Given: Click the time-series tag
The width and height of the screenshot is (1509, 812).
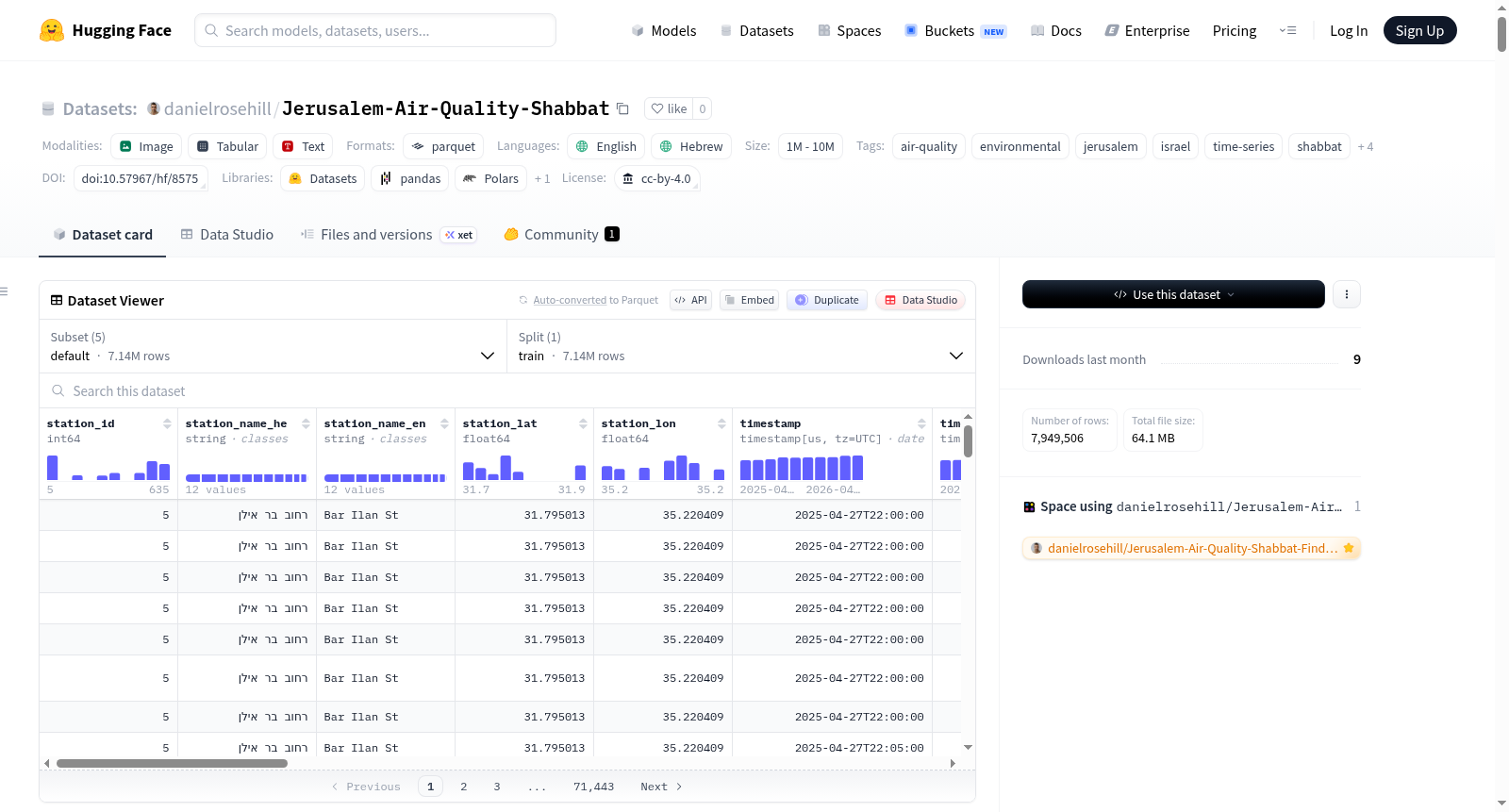Looking at the screenshot, I should (1243, 146).
